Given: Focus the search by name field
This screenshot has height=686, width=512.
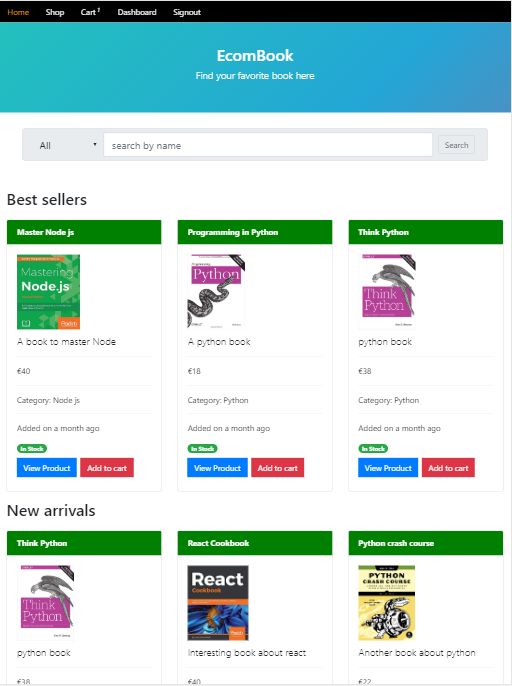Looking at the screenshot, I should point(268,145).
